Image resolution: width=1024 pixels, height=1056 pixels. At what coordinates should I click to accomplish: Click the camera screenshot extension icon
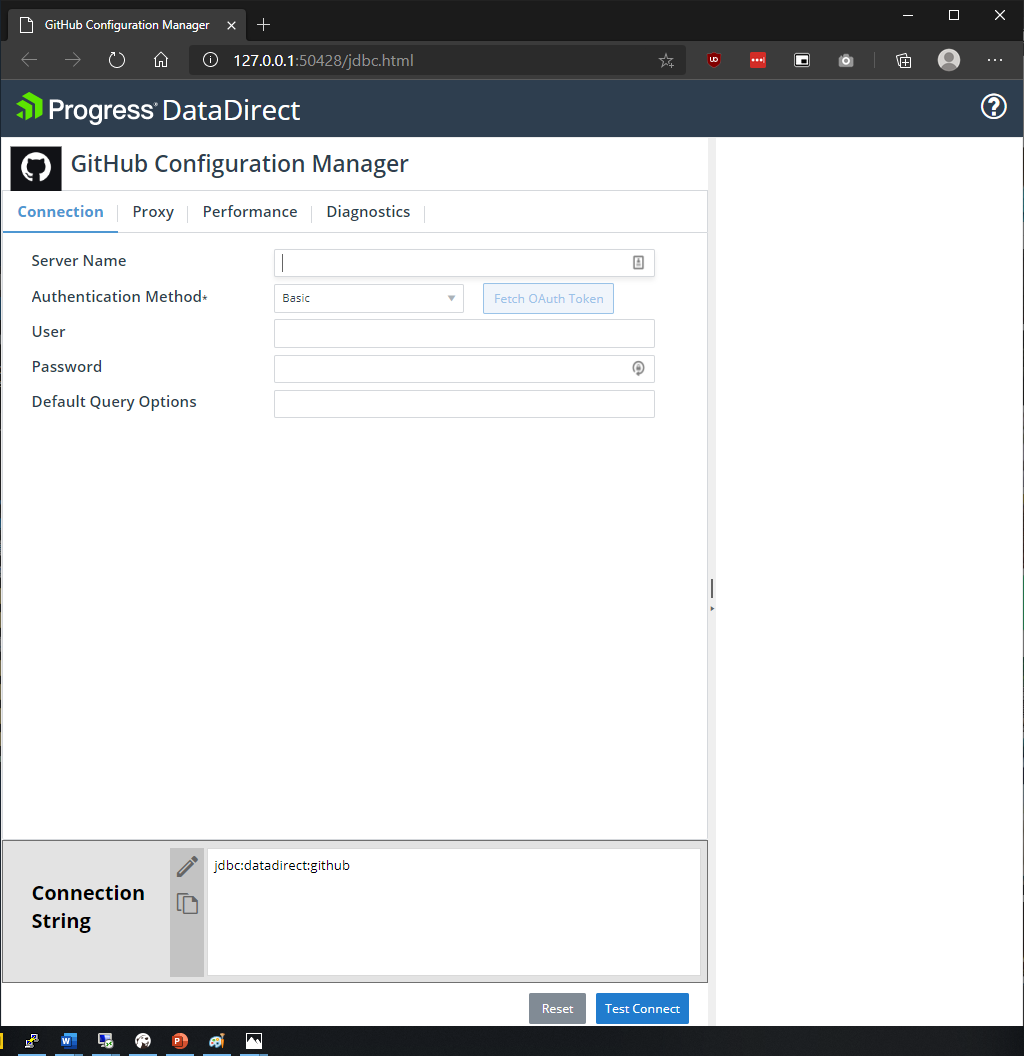click(x=845, y=61)
